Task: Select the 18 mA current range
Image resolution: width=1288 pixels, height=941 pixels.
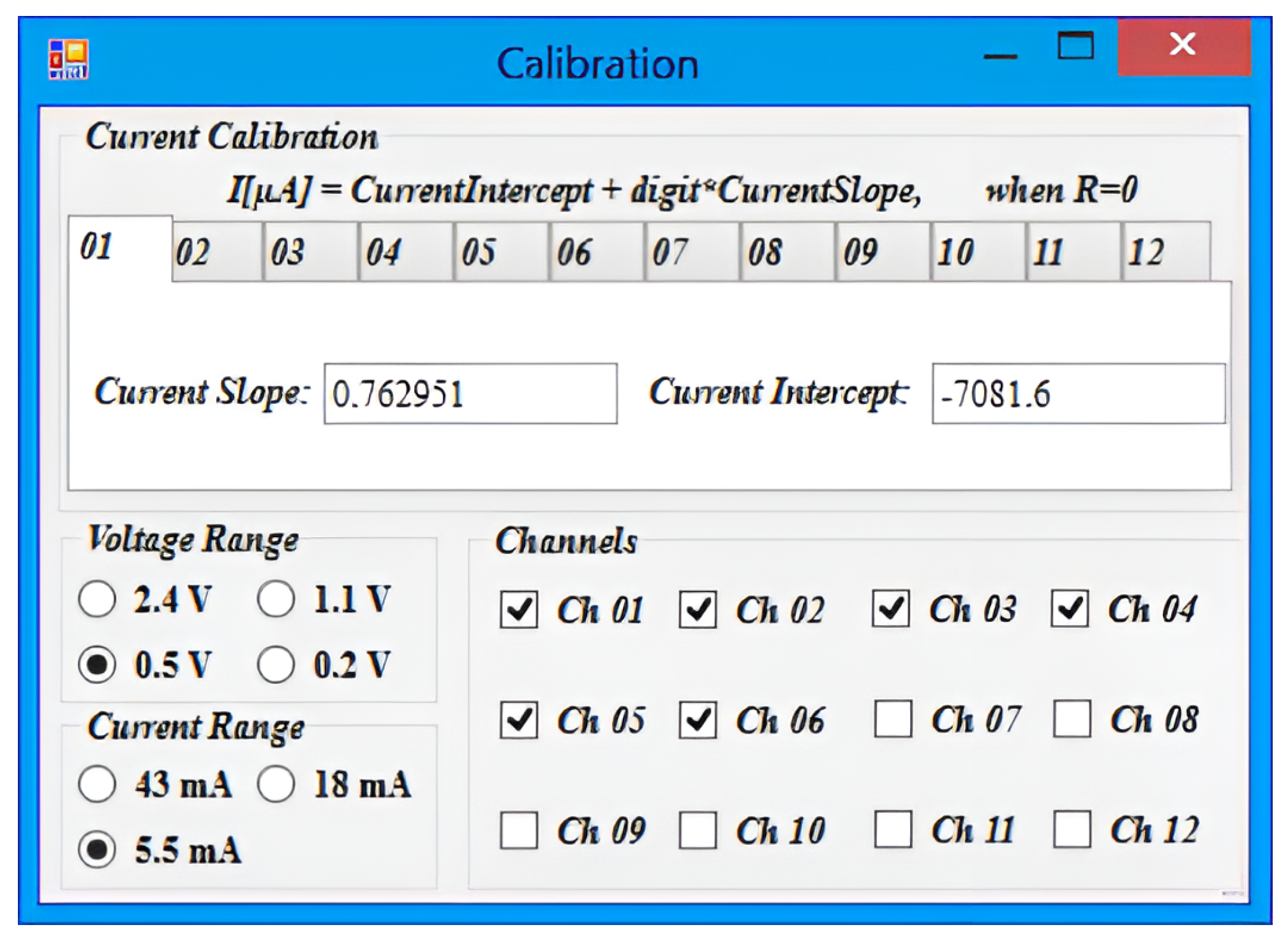Action: 276,784
